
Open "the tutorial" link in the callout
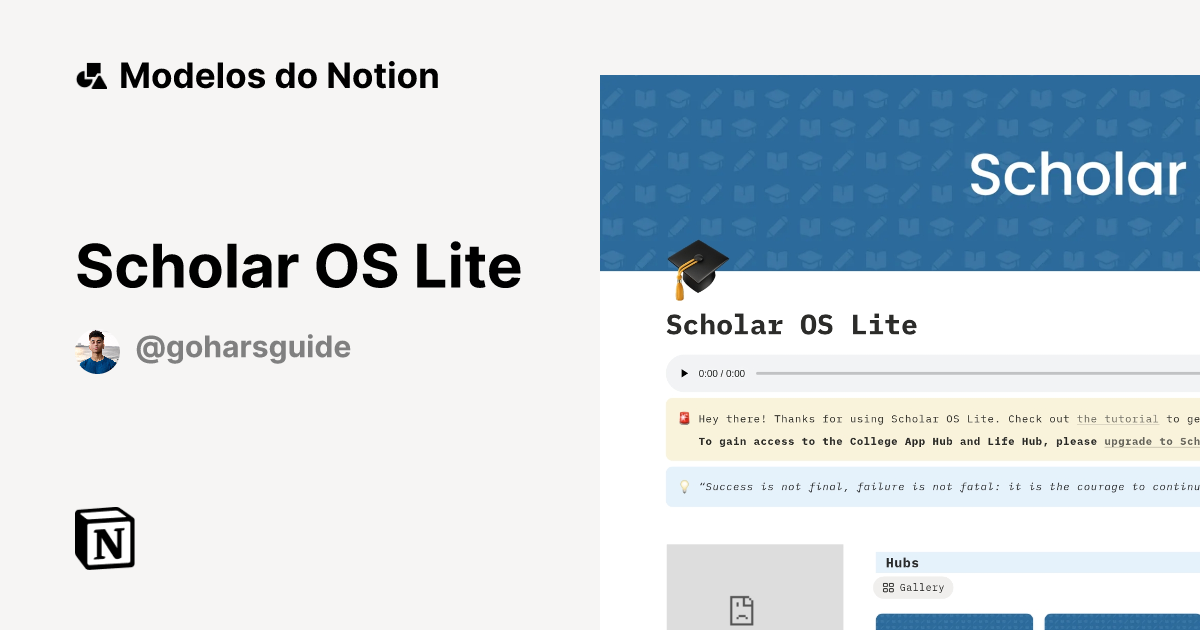[1117, 419]
